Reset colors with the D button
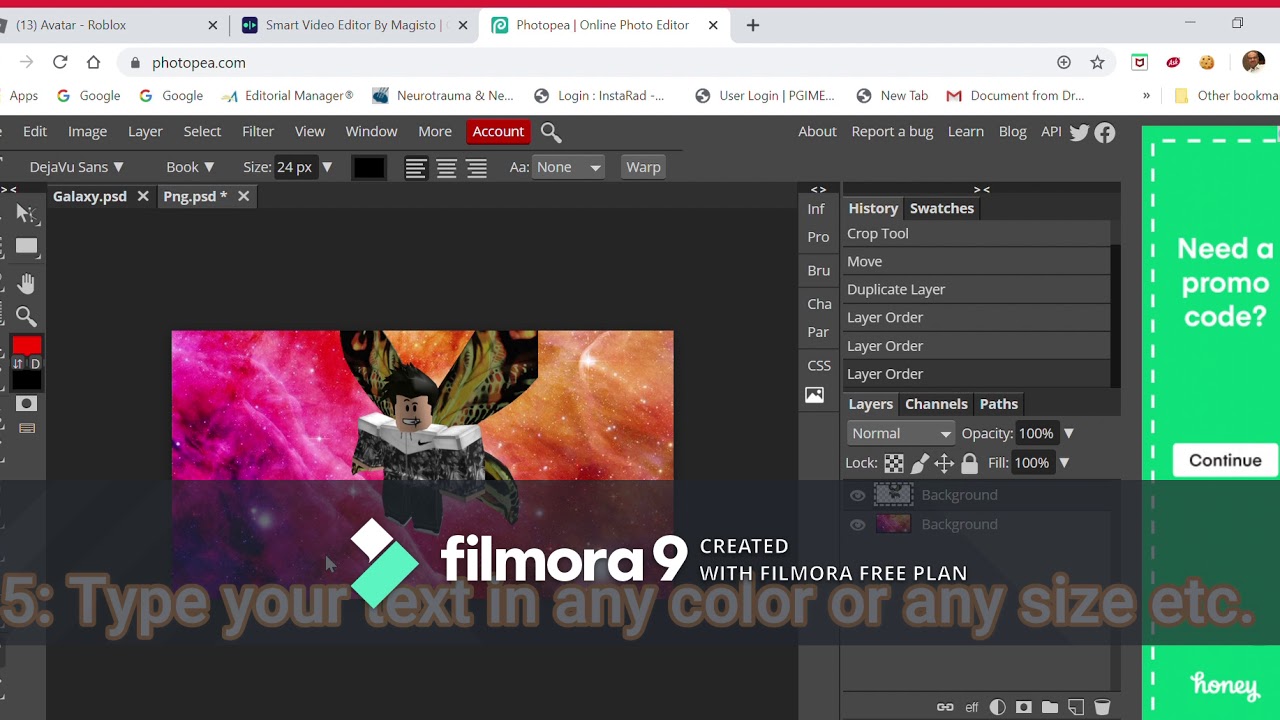Image resolution: width=1280 pixels, height=720 pixels. 35,363
